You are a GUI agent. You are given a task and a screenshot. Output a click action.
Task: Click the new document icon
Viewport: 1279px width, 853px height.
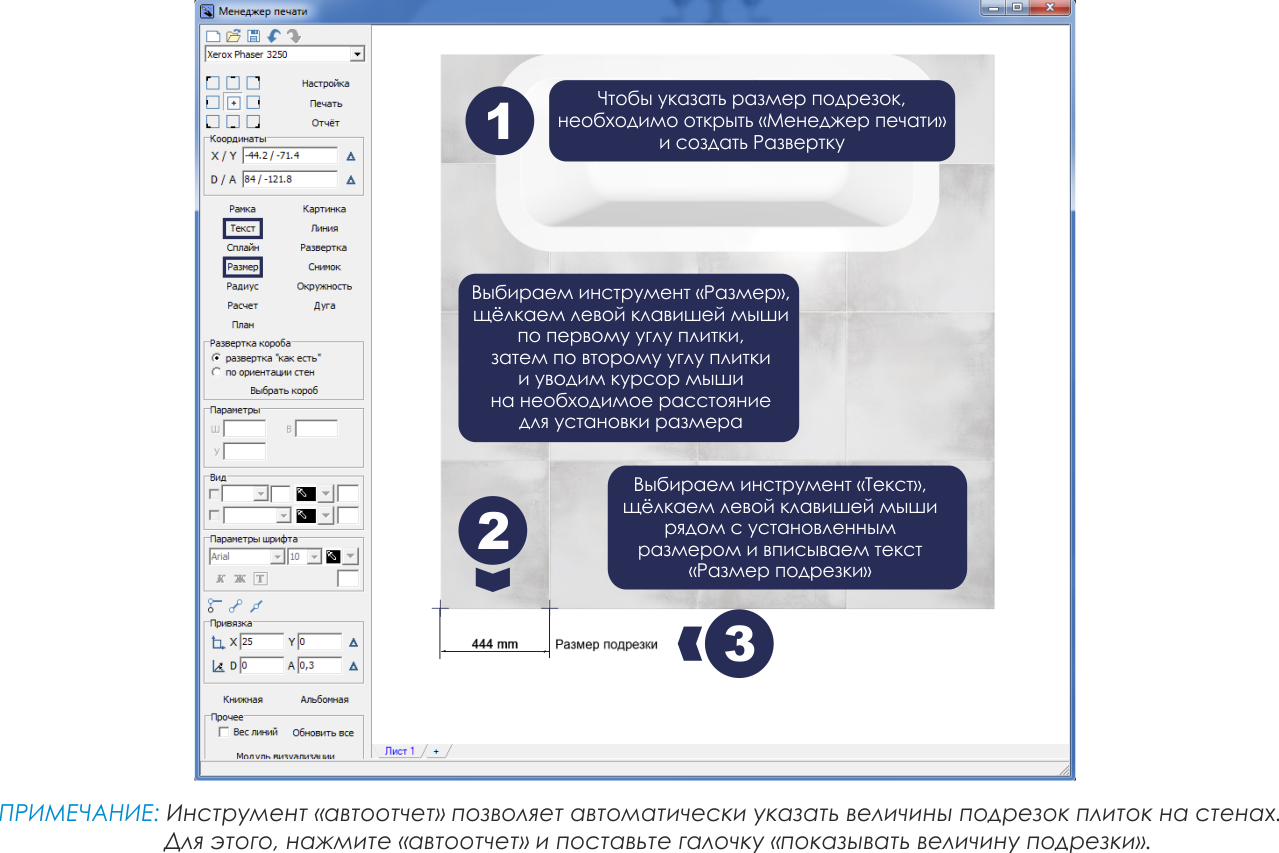point(212,36)
